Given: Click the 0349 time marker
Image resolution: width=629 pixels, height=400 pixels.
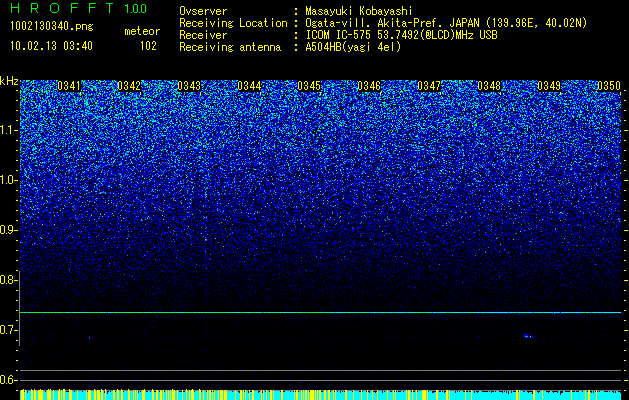Looking at the screenshot, I should click(549, 86).
